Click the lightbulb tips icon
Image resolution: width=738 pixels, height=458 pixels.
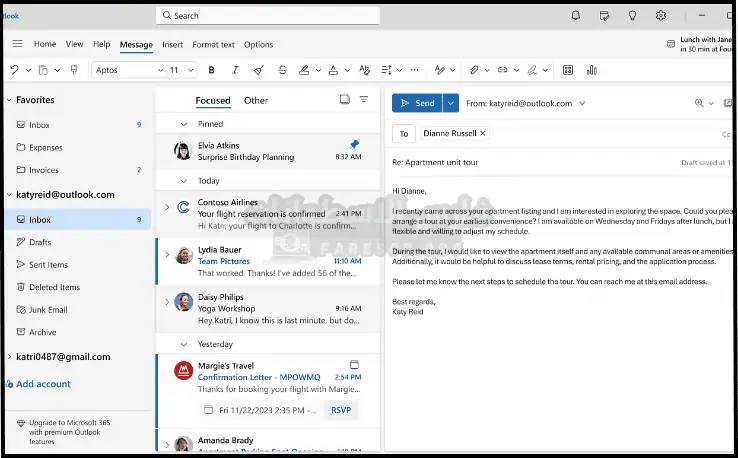tap(632, 16)
